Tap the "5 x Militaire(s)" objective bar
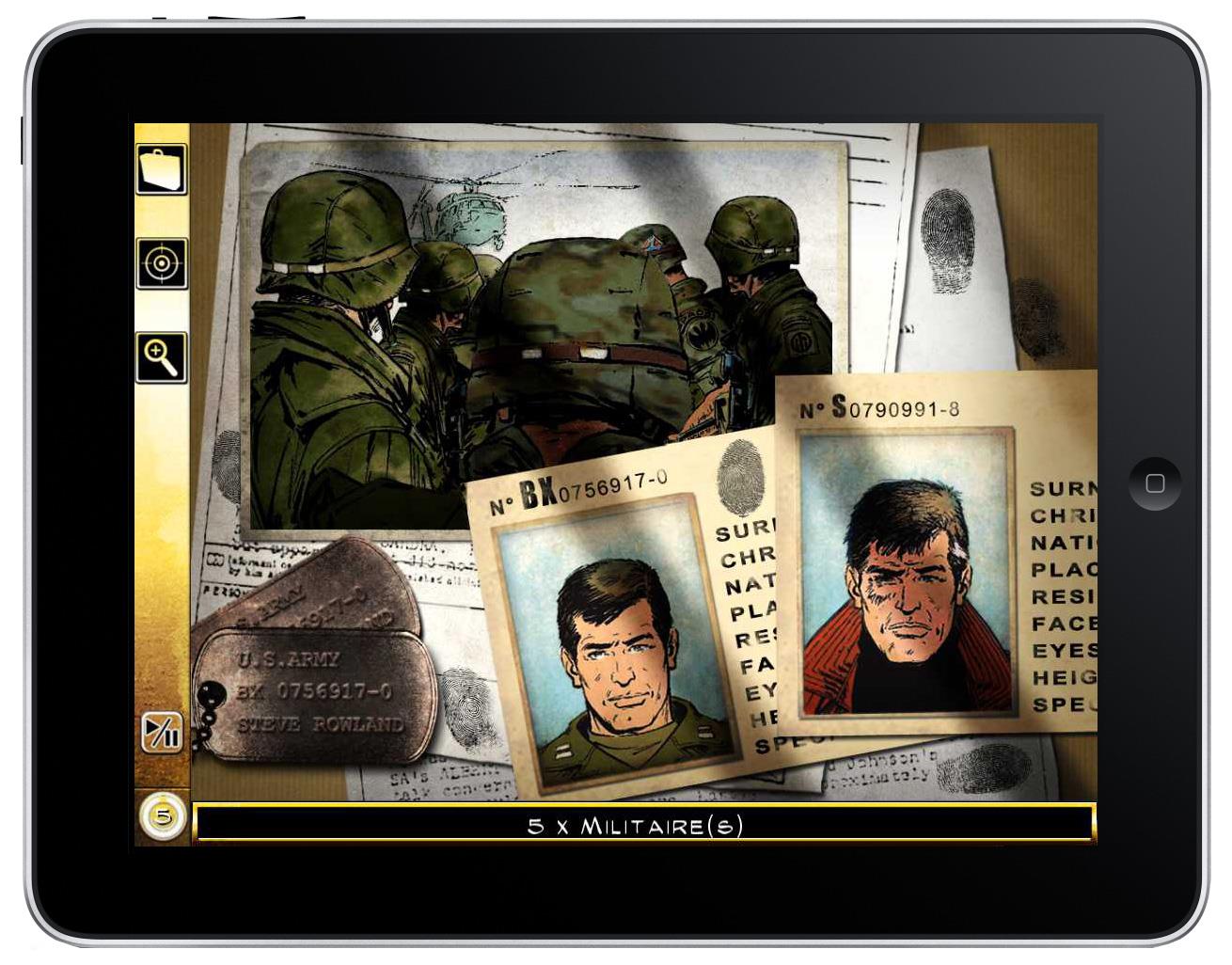Viewport: 1232px width, 965px height. click(x=643, y=826)
